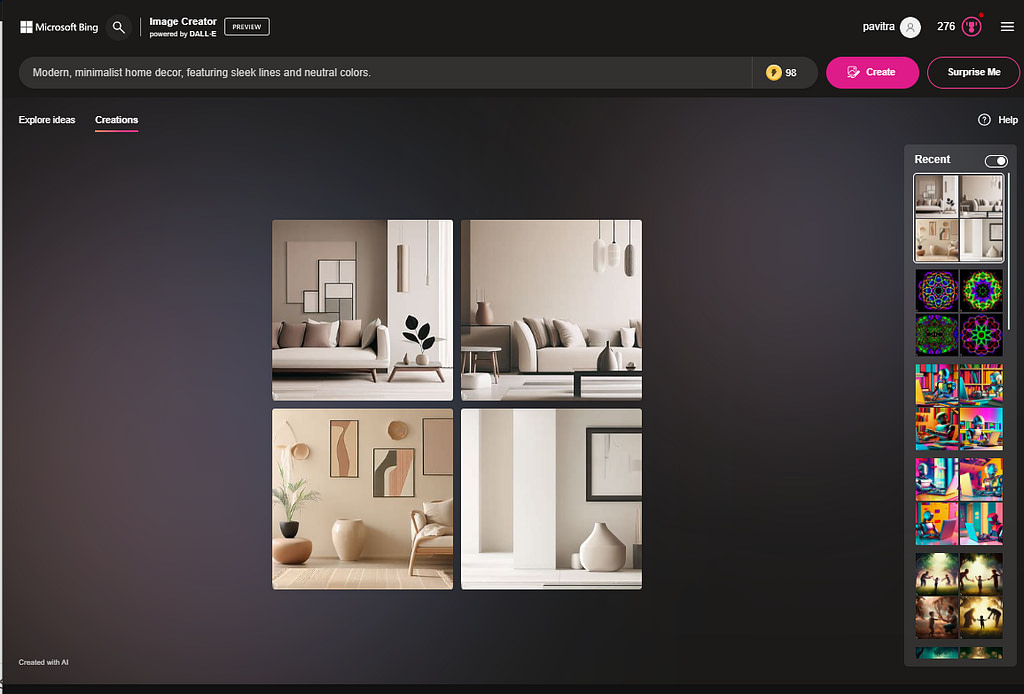The width and height of the screenshot is (1024, 694).
Task: Open the white vase with framed picture image
Action: (x=551, y=499)
